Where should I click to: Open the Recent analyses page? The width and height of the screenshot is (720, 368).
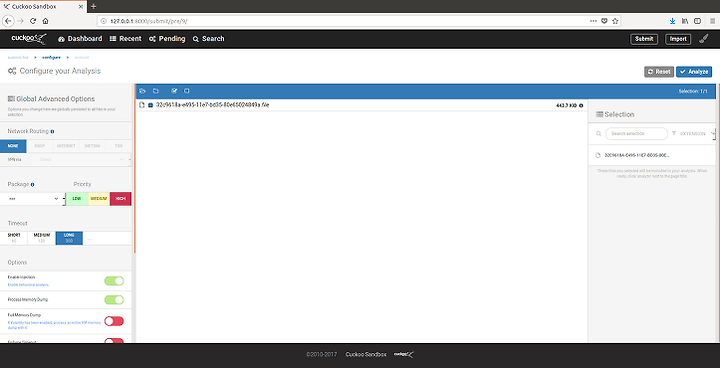[x=125, y=39]
